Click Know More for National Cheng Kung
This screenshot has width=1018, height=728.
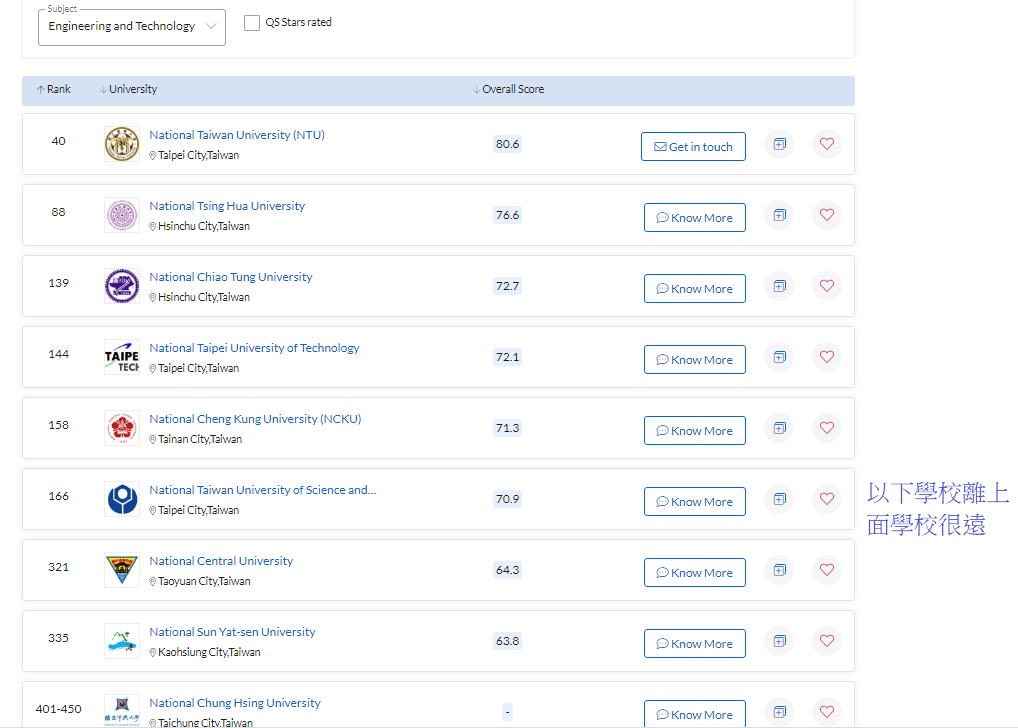[x=695, y=431]
